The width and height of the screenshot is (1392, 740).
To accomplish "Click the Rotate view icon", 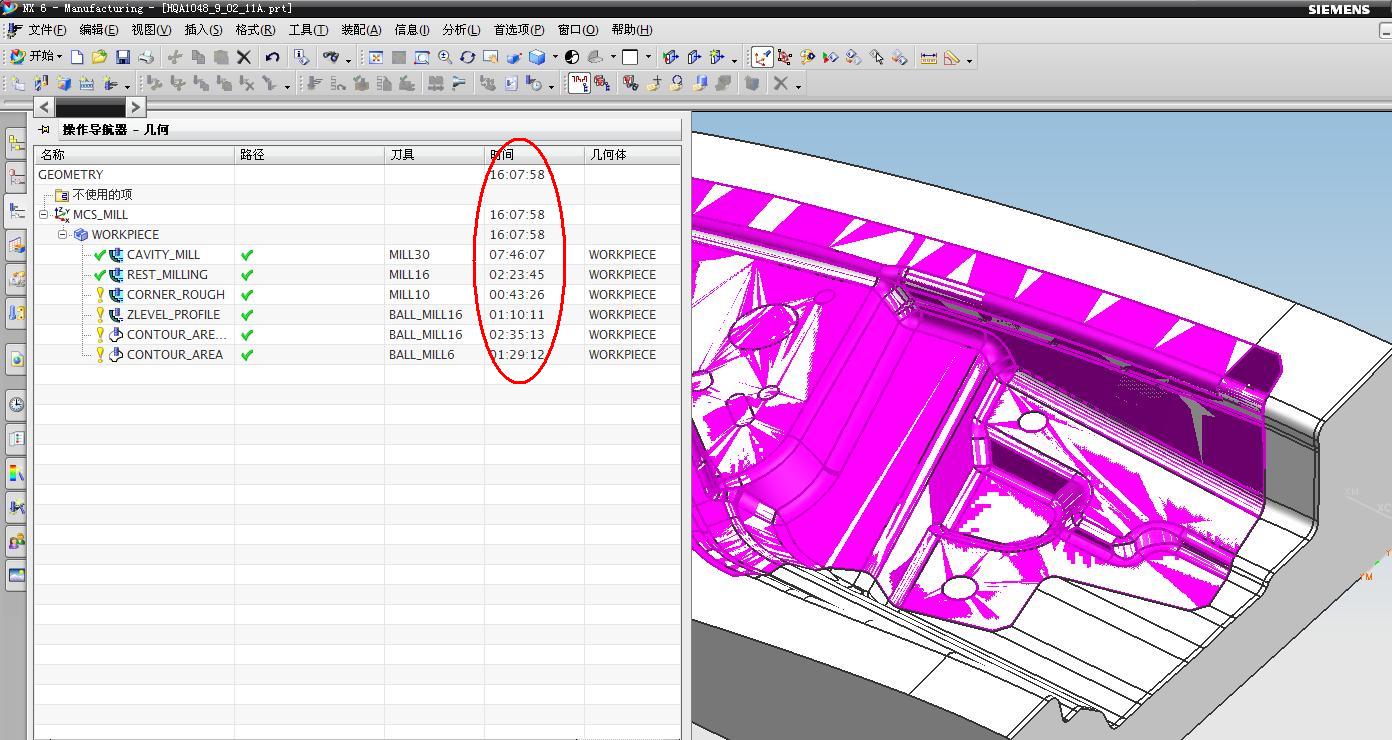I will (x=467, y=57).
